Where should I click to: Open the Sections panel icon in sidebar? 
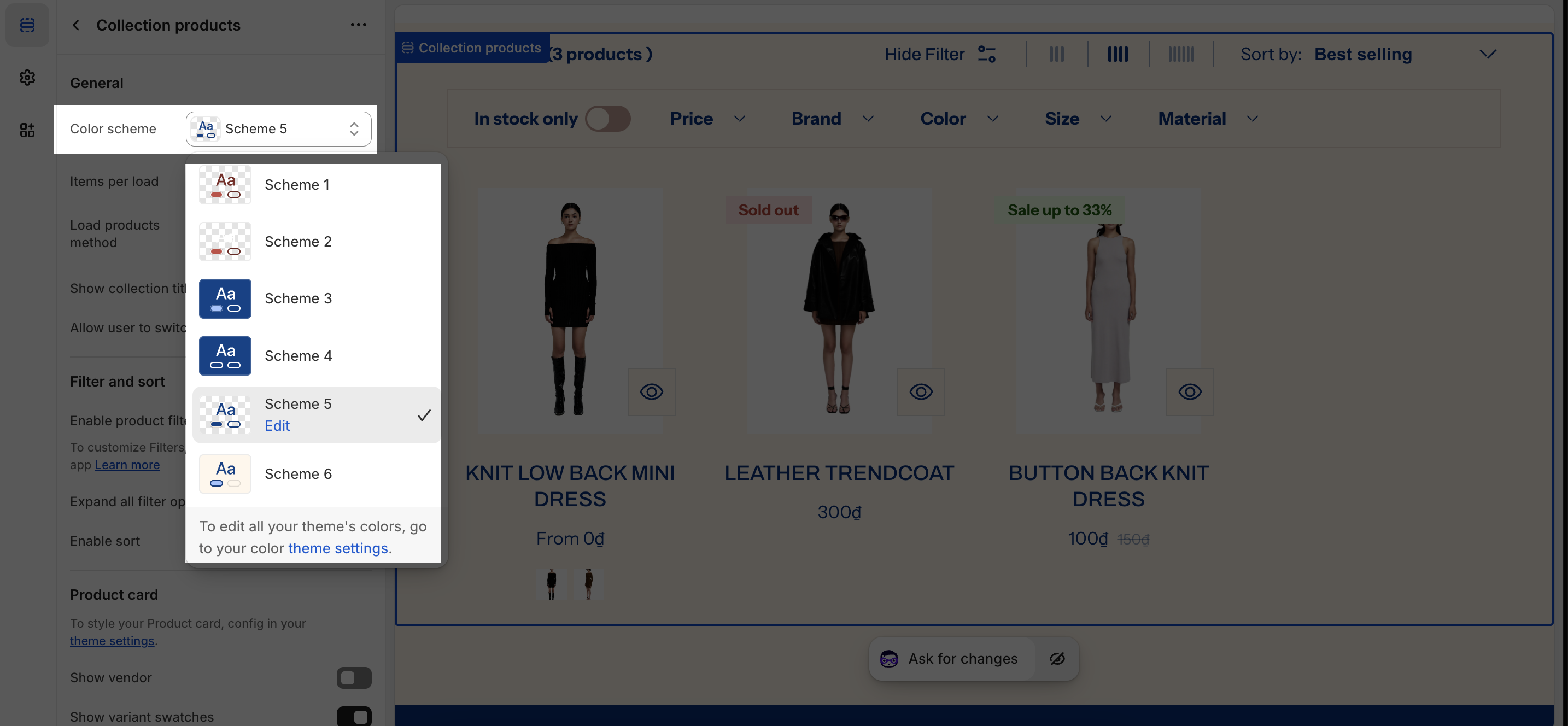[x=27, y=25]
